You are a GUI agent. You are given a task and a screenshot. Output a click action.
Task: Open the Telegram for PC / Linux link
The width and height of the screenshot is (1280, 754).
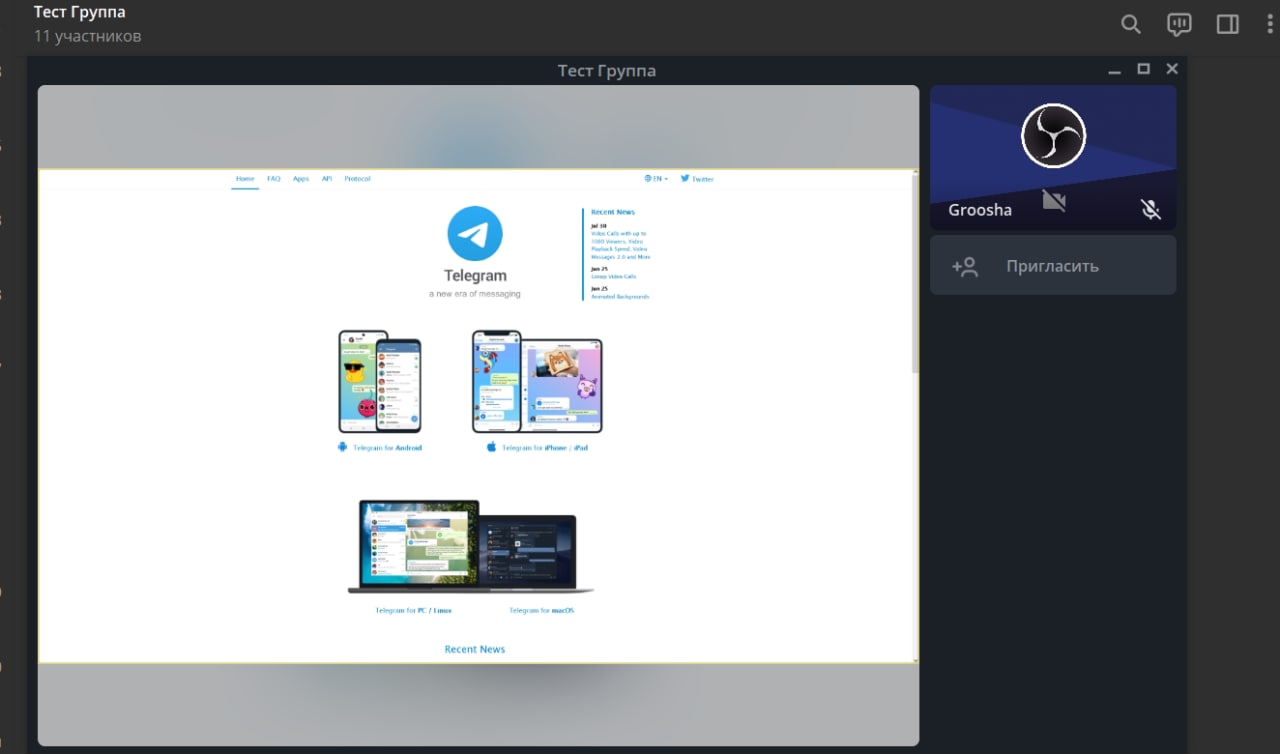pyautogui.click(x=413, y=610)
